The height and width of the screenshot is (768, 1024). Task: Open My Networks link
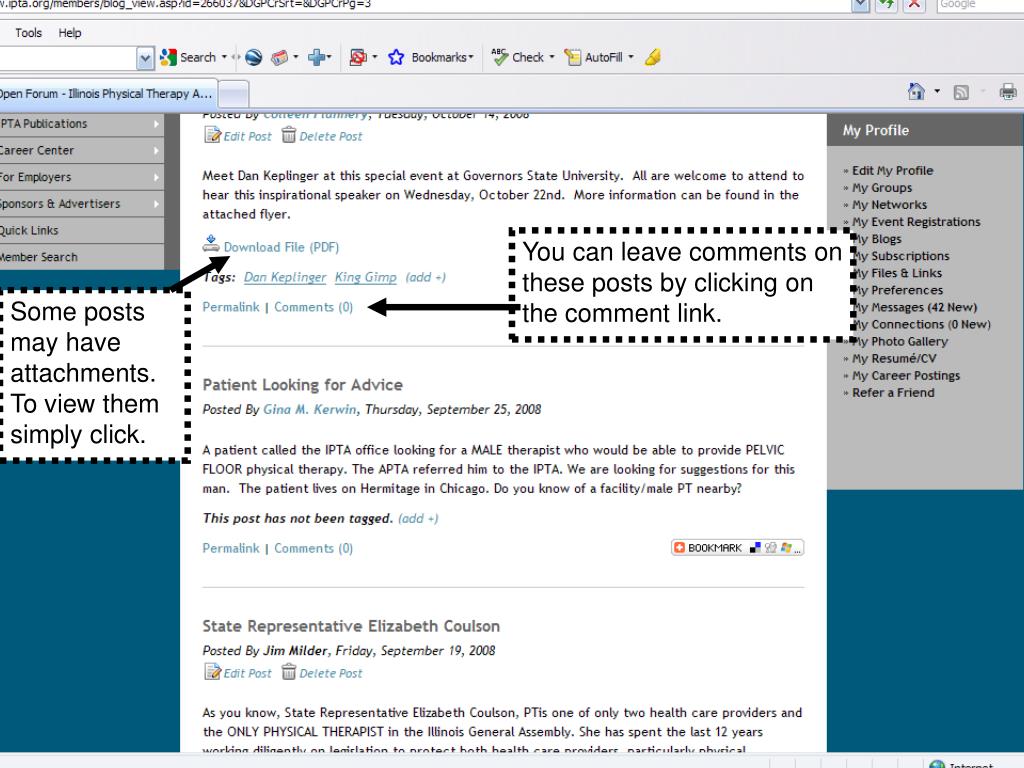coord(889,204)
